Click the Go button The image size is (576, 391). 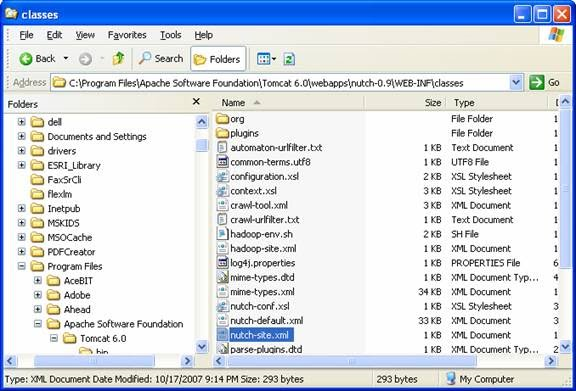[x=544, y=83]
